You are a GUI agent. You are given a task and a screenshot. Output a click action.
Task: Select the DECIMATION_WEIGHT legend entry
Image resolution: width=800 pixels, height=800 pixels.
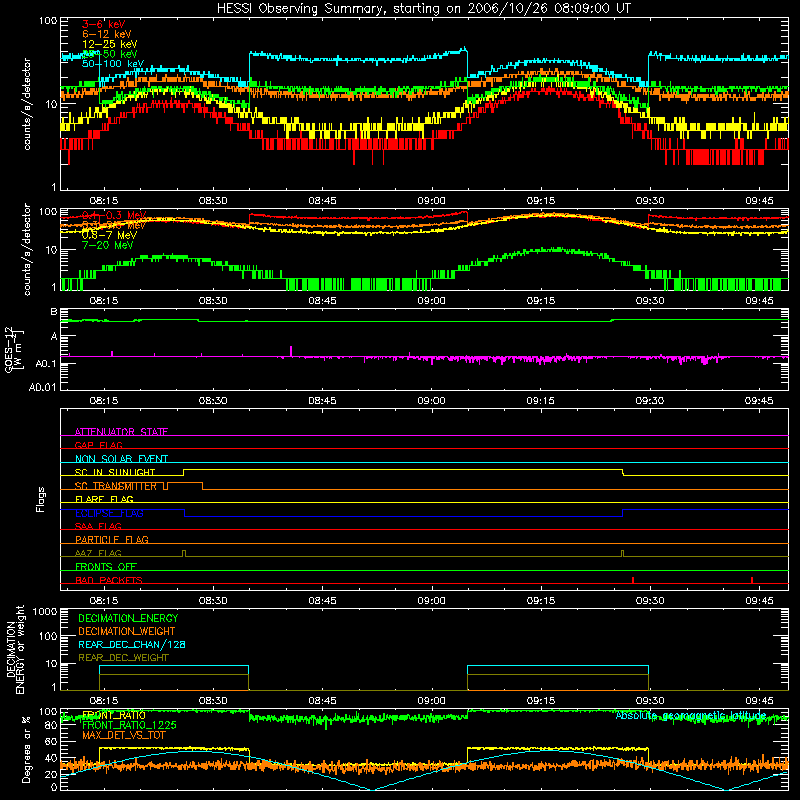[127, 631]
